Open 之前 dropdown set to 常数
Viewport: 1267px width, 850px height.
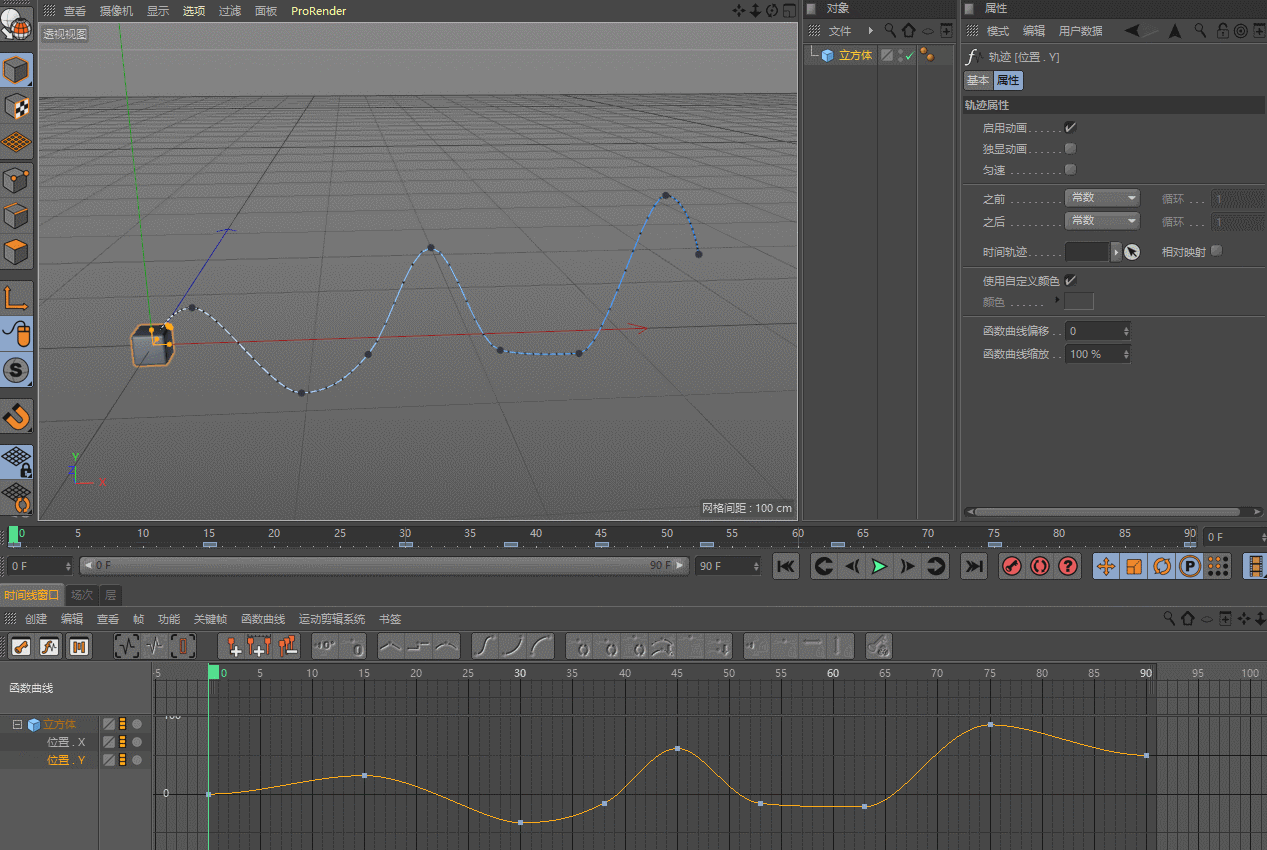click(x=1102, y=198)
